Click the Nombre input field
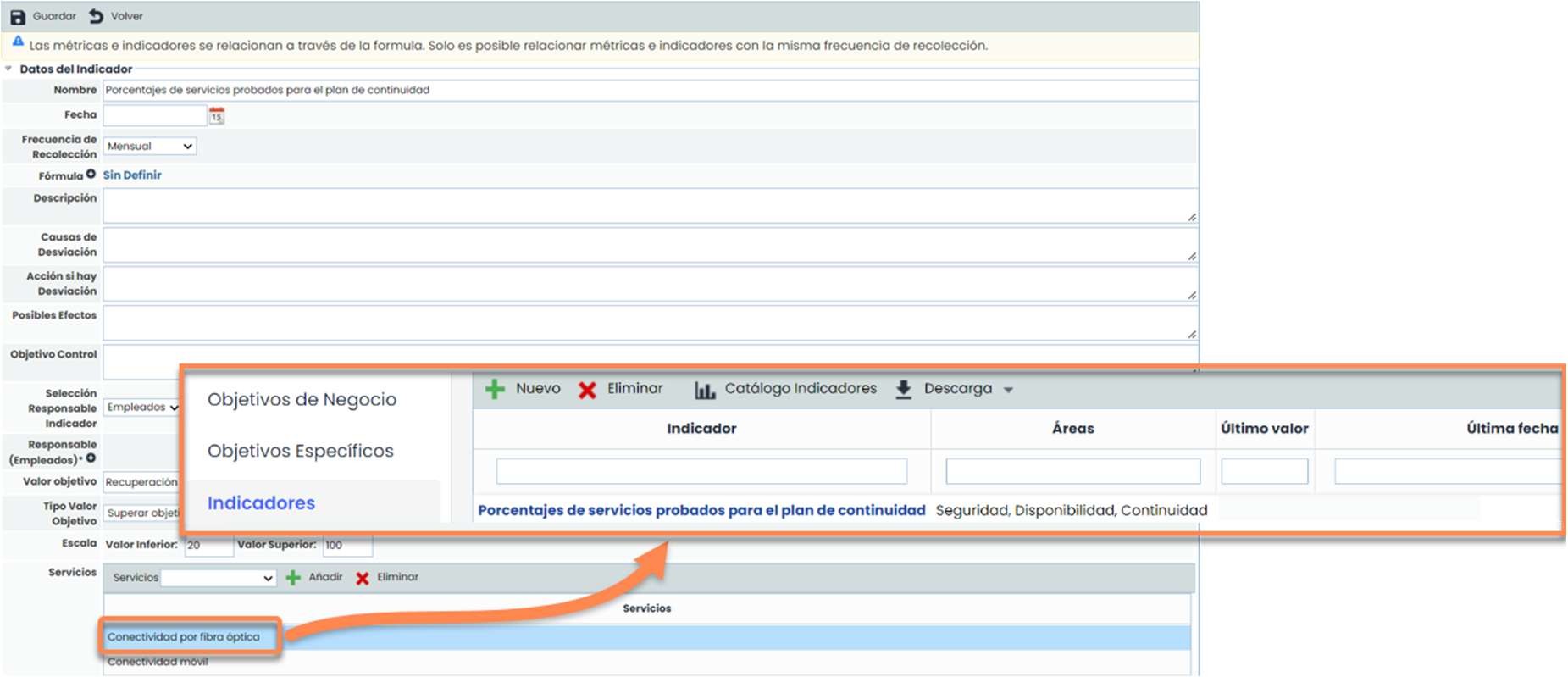This screenshot has width=1568, height=677. coord(649,90)
